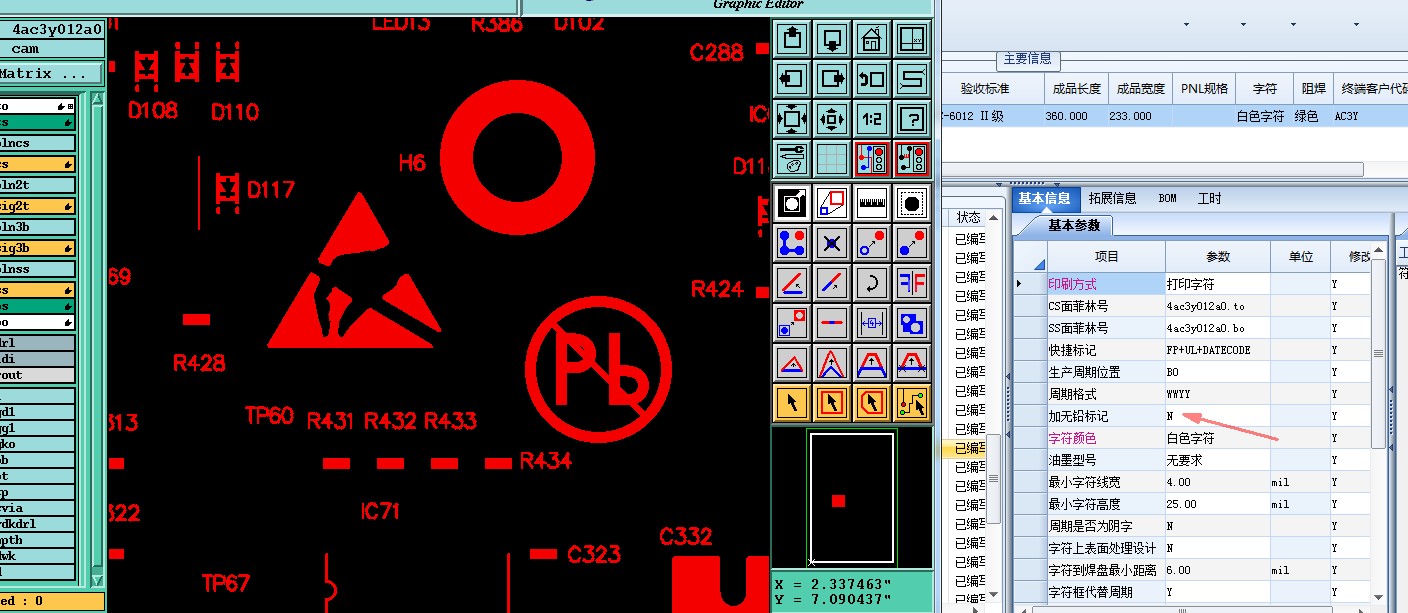Click the mirror FF flip icon

pyautogui.click(x=911, y=283)
